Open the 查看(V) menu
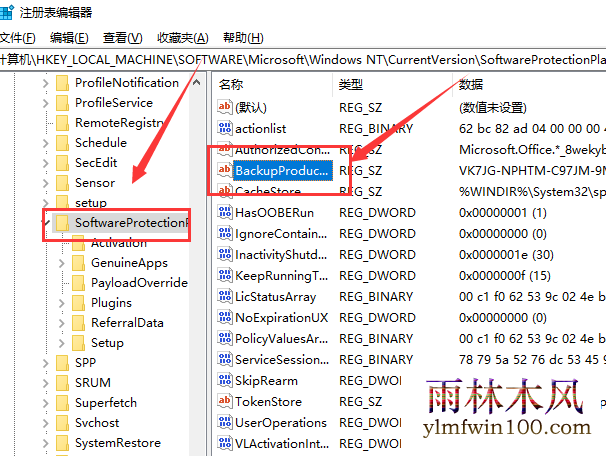The height and width of the screenshot is (456, 606). point(123,38)
